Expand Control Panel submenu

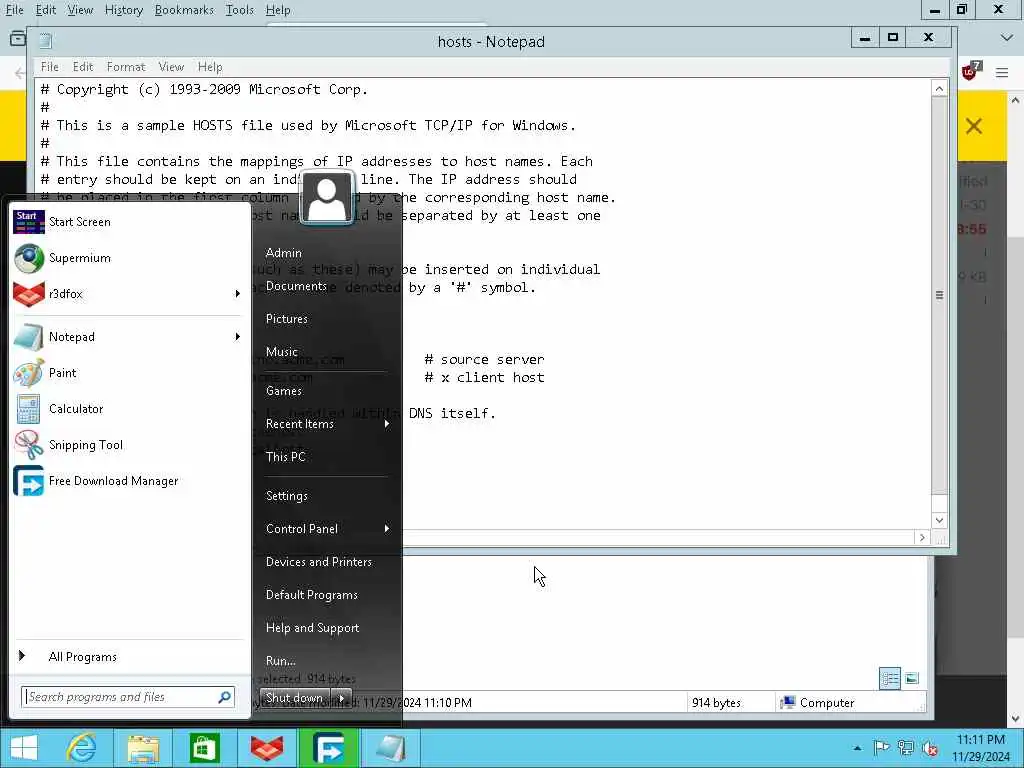pos(387,529)
